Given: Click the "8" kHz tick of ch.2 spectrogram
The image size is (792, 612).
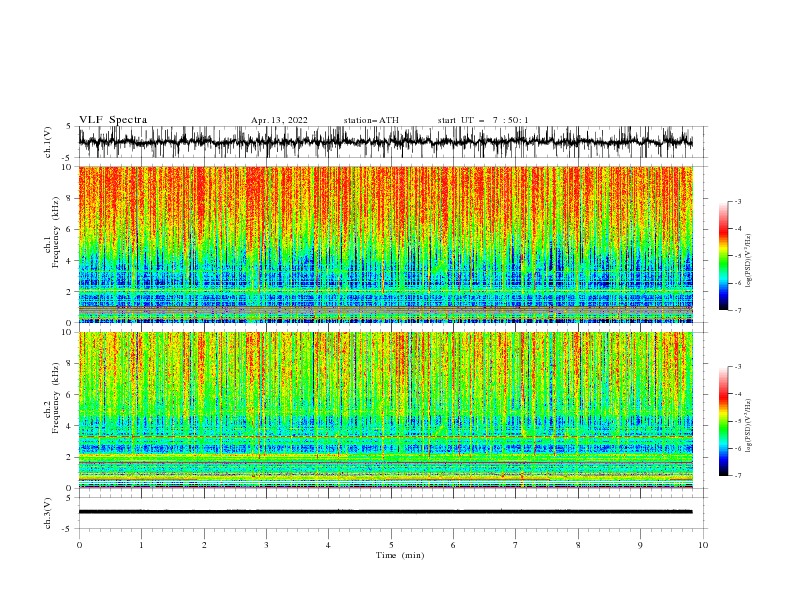Looking at the screenshot, I should [x=70, y=364].
